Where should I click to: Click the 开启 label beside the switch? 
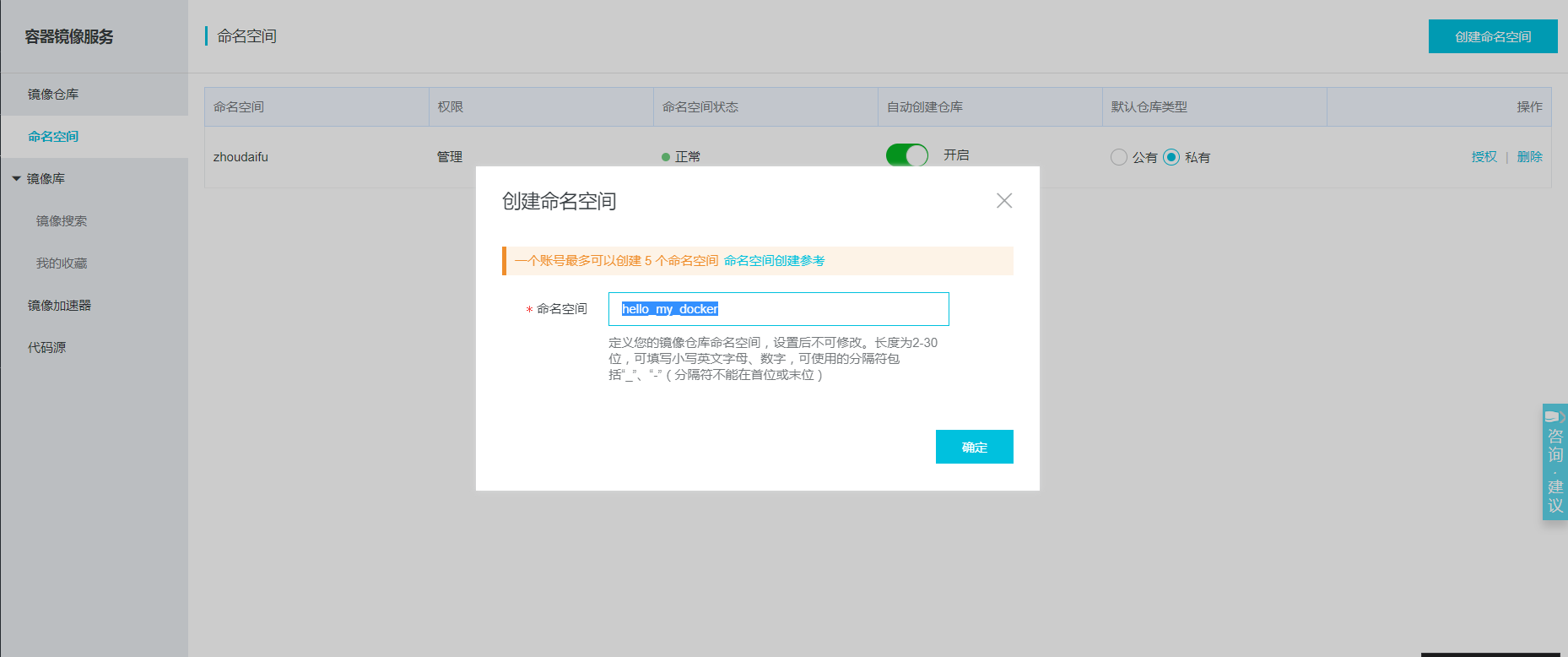(x=956, y=155)
